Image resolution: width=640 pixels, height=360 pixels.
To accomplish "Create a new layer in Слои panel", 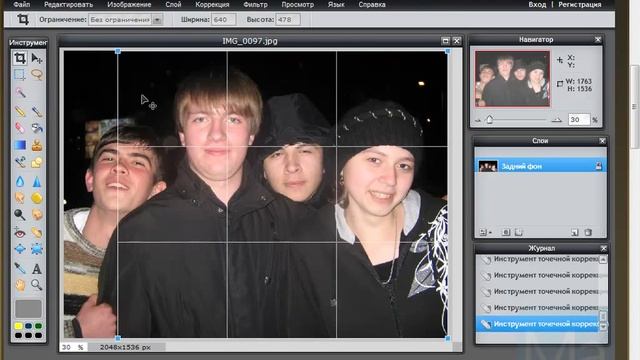I will 575,232.
